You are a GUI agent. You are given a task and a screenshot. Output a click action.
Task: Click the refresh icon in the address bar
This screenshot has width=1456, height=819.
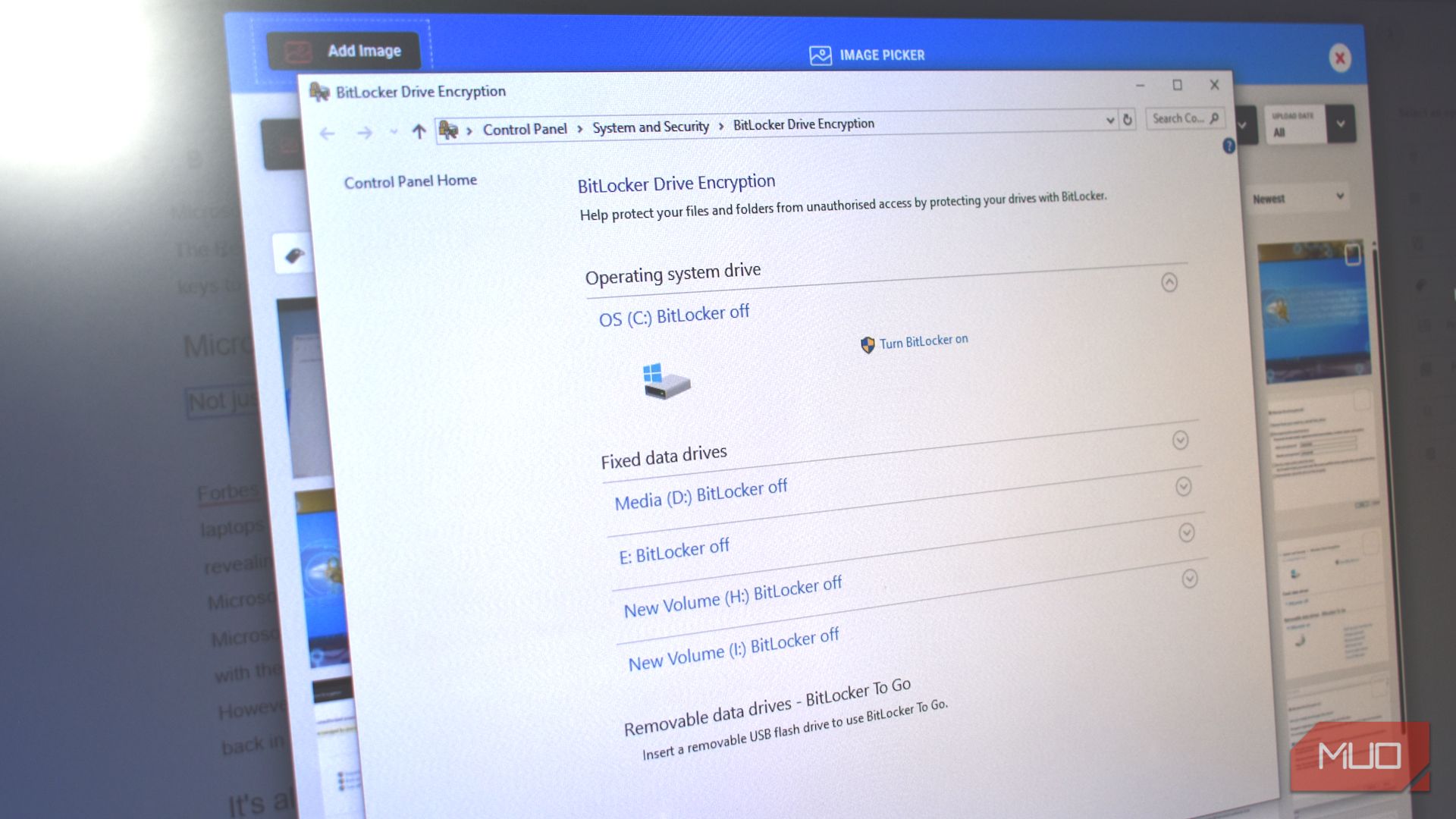click(1128, 119)
